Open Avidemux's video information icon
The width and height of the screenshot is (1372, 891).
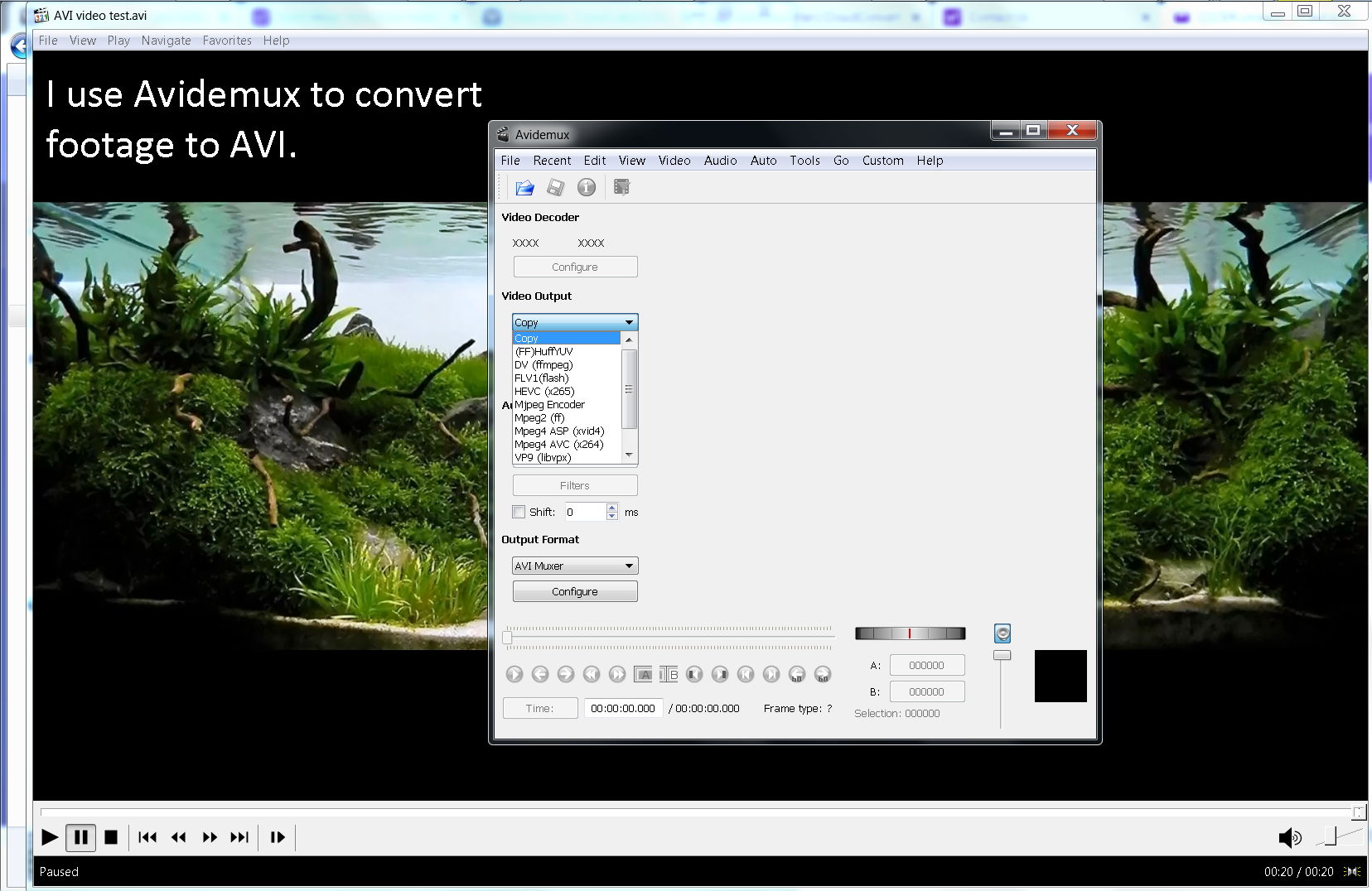point(587,188)
